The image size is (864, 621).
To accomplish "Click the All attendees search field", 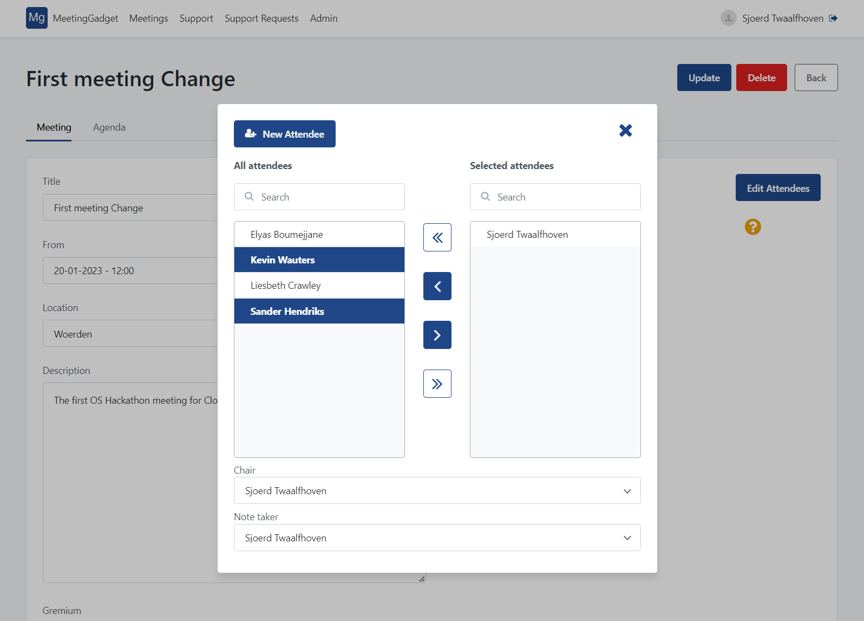I will pos(319,197).
